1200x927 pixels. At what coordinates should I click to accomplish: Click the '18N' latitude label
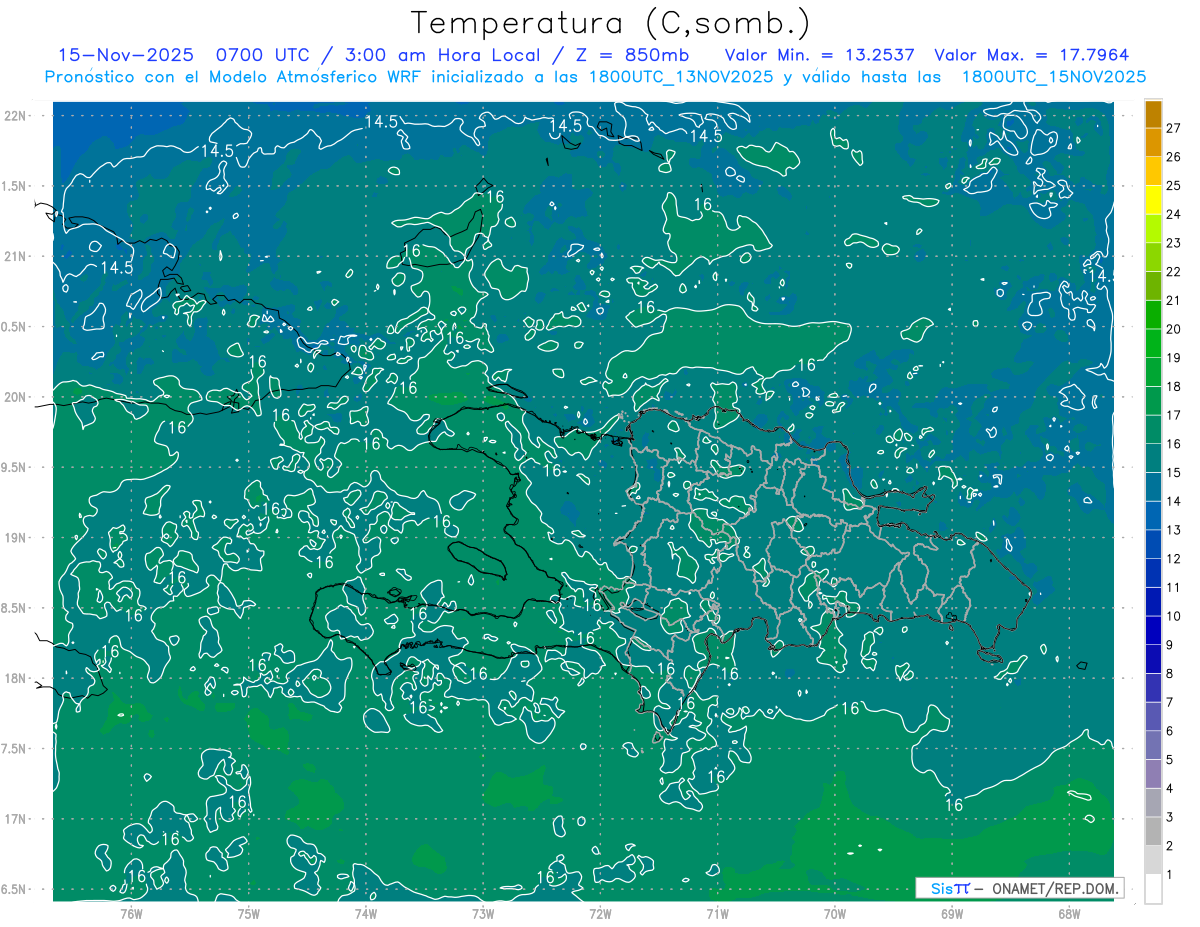click(16, 678)
